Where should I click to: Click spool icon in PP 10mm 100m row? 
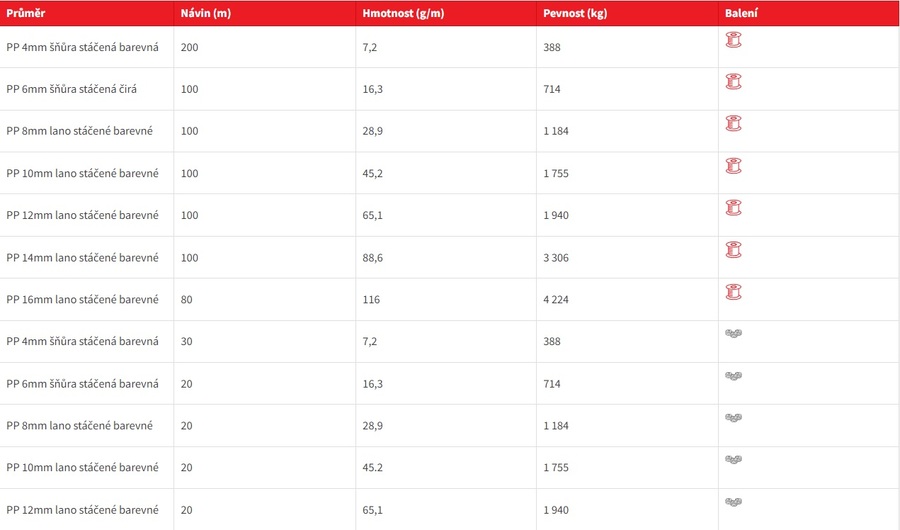point(734,166)
